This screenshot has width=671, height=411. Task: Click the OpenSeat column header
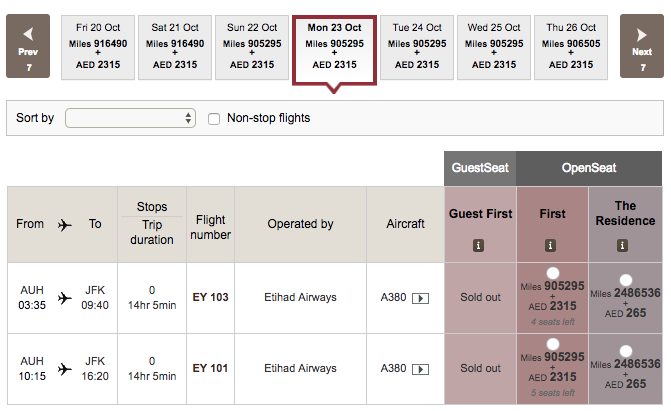point(588,168)
